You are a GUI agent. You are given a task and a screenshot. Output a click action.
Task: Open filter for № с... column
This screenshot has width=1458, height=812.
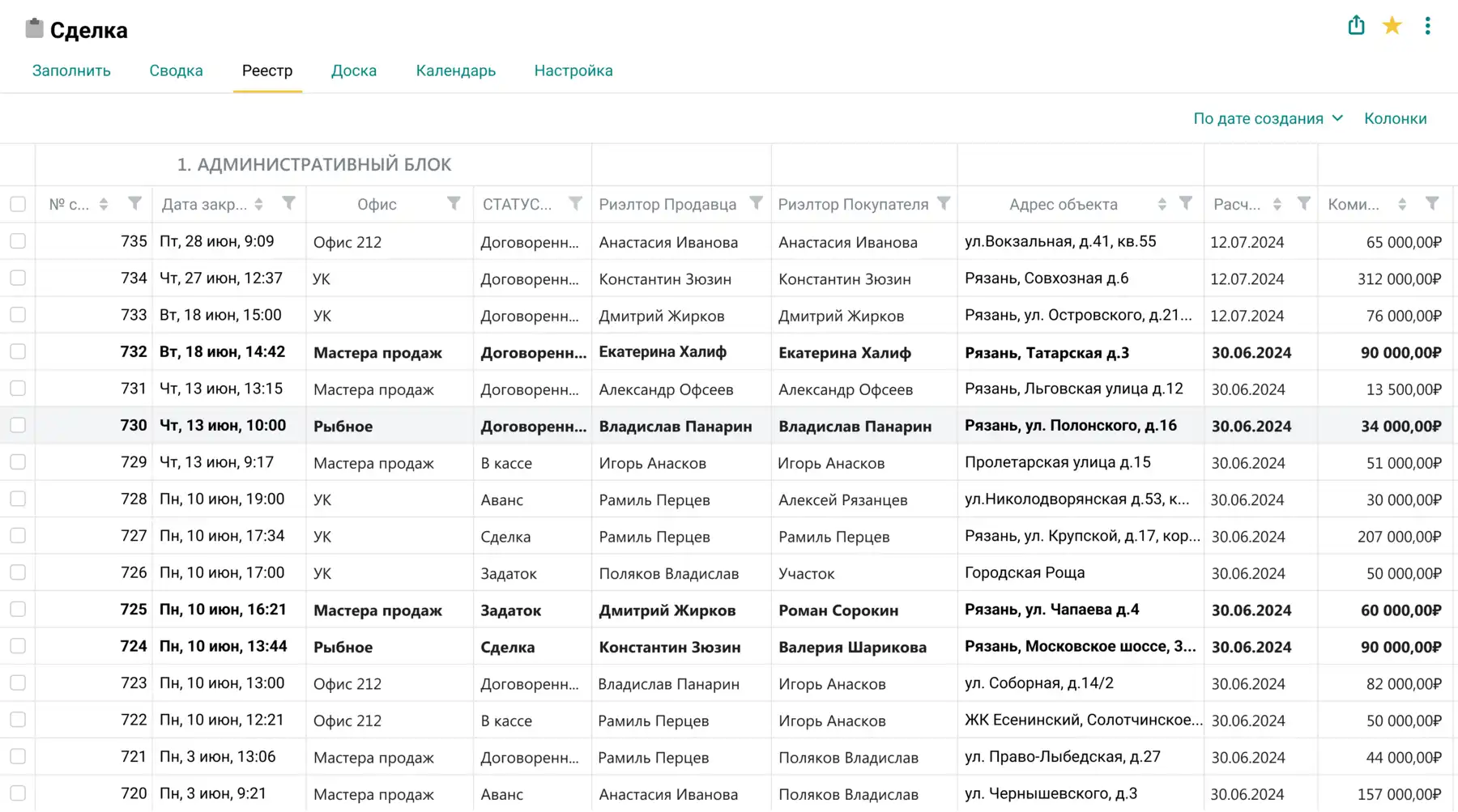tap(135, 203)
